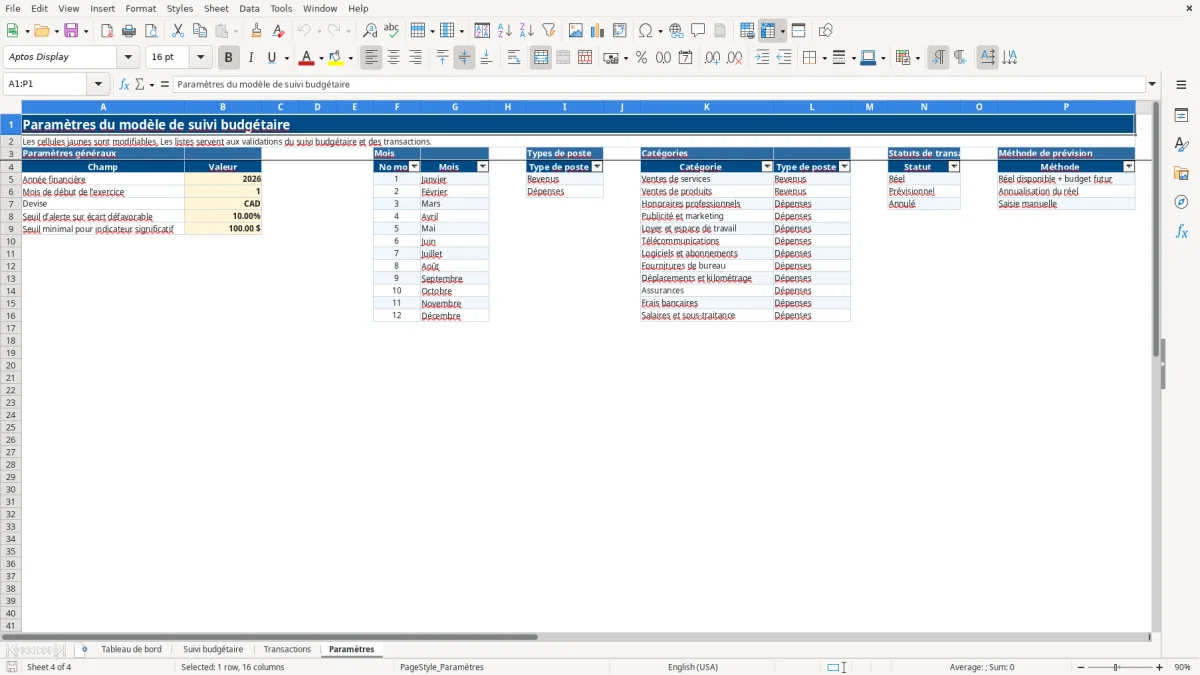Apply the yellow background color swatch
Screen dimensions: 1200x675
coord(335,58)
